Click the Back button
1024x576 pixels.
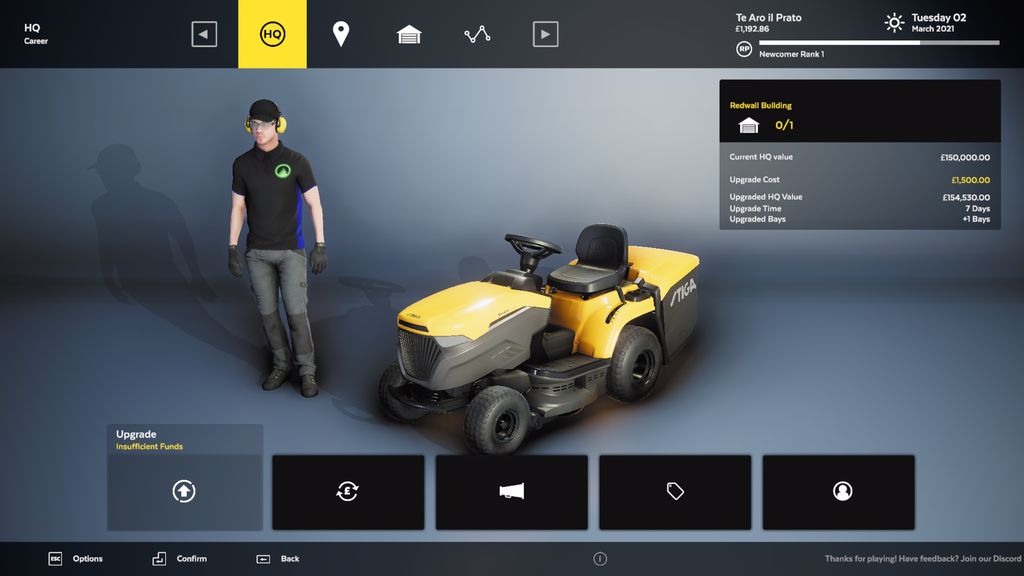(x=278, y=559)
